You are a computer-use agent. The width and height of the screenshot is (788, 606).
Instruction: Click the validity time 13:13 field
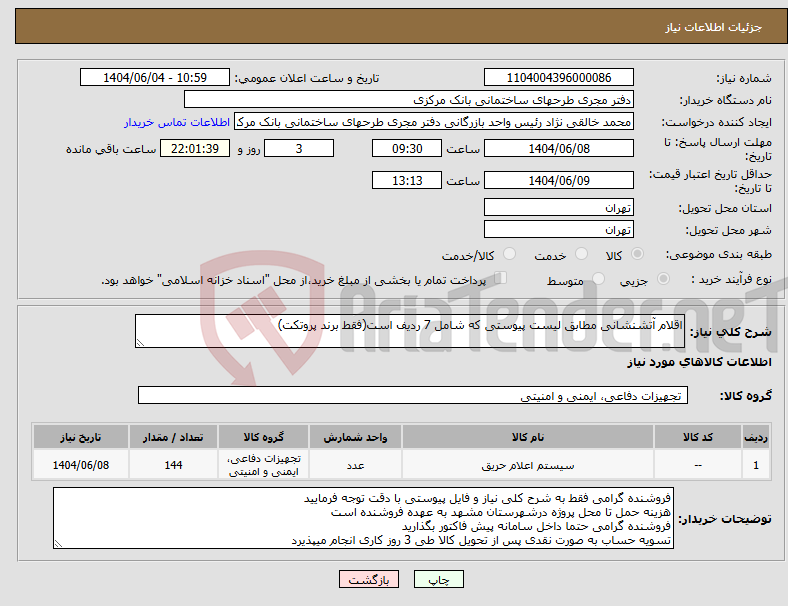pos(407,180)
